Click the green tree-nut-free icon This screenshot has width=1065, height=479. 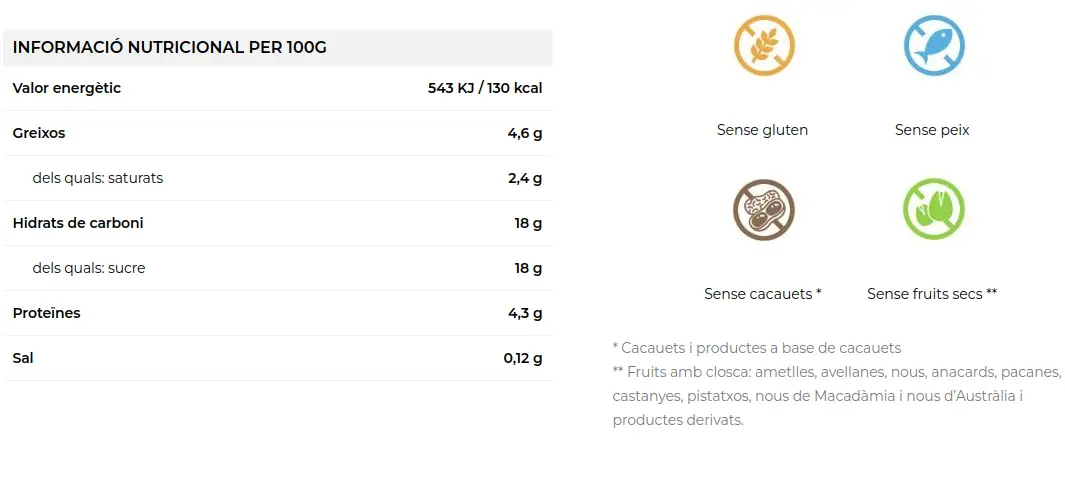coord(934,209)
